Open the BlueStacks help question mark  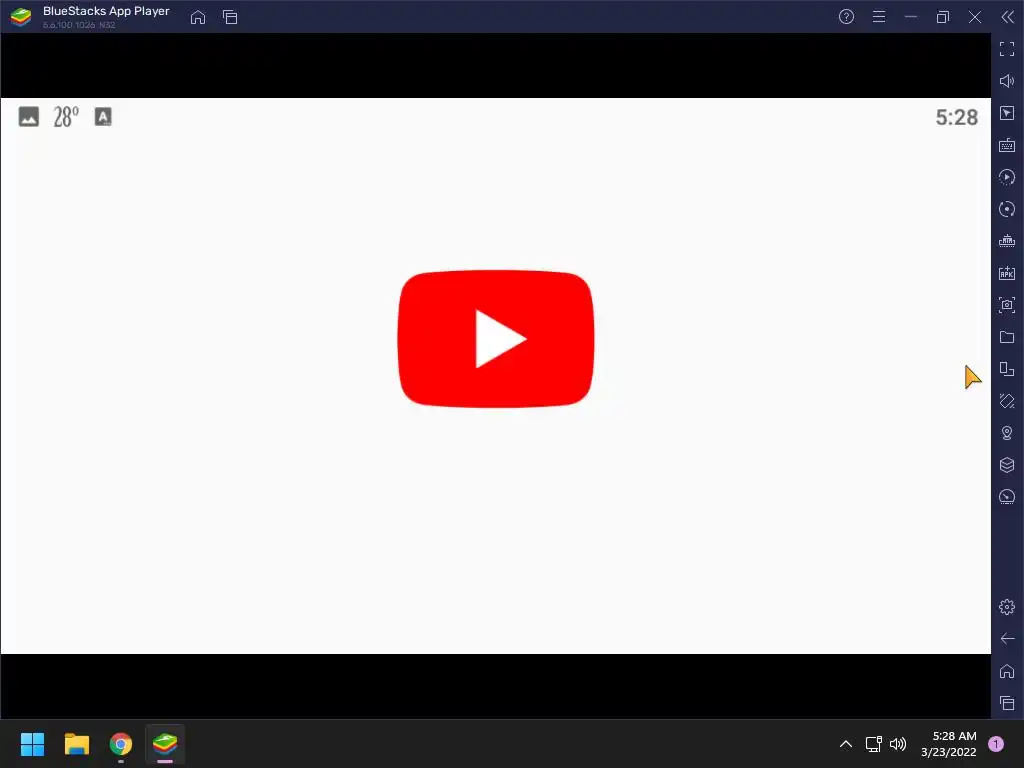click(846, 17)
